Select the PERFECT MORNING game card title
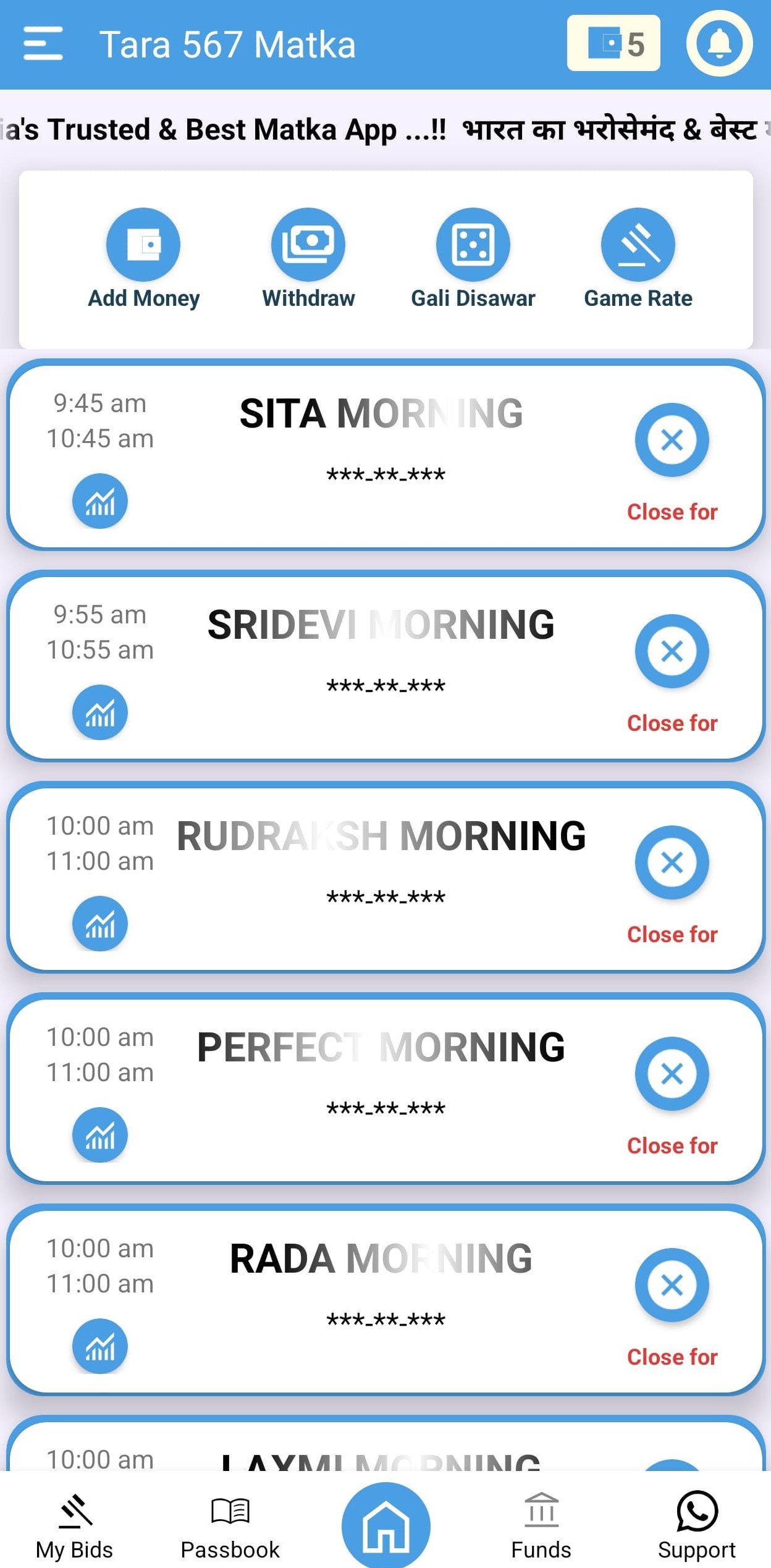Image resolution: width=771 pixels, height=1568 pixels. point(381,1047)
